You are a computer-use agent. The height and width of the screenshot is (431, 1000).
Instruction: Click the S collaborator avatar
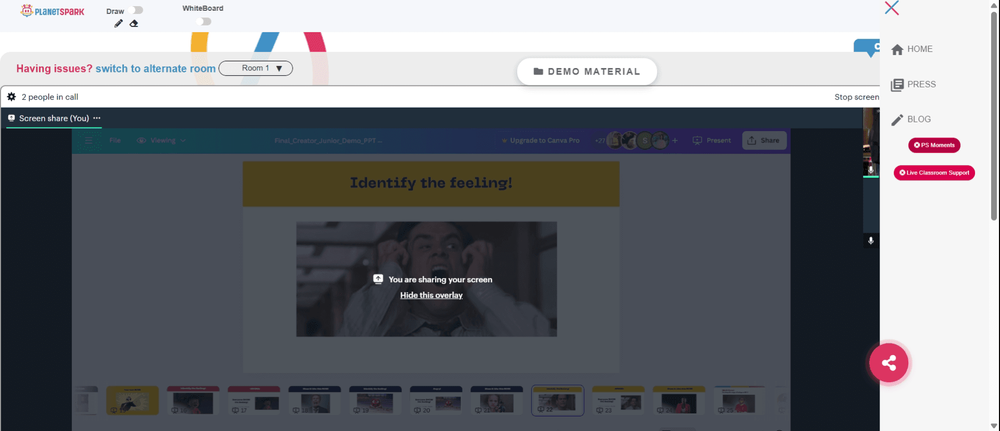645,140
